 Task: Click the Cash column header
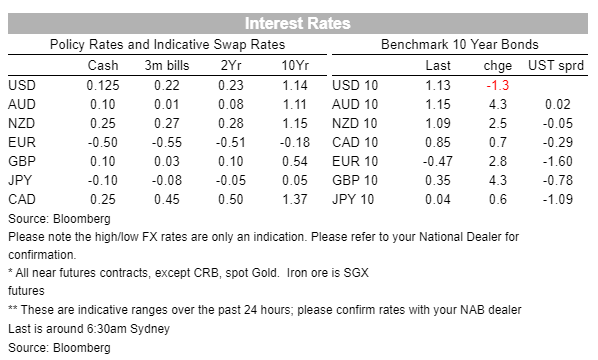[103, 66]
